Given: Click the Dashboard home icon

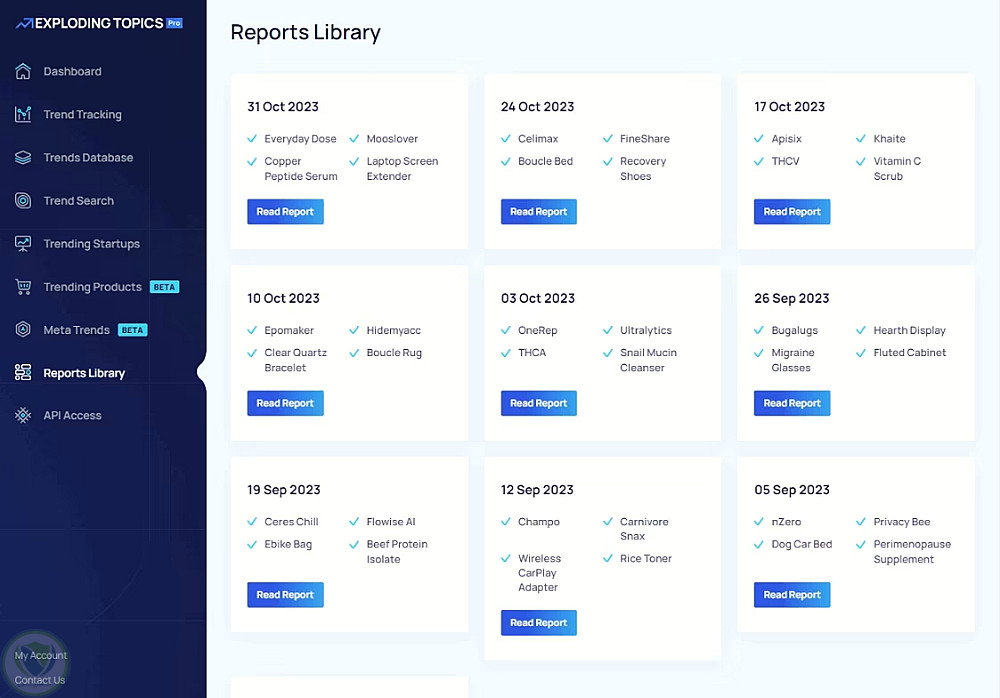Looking at the screenshot, I should coord(23,71).
